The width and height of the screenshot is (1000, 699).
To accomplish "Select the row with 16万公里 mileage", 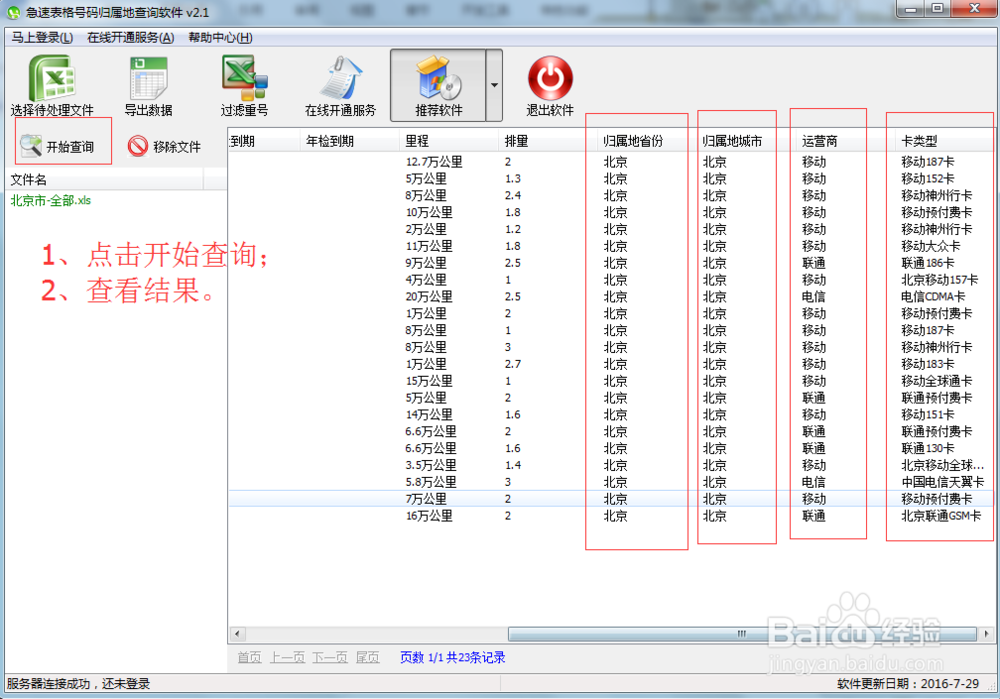I will coord(610,515).
